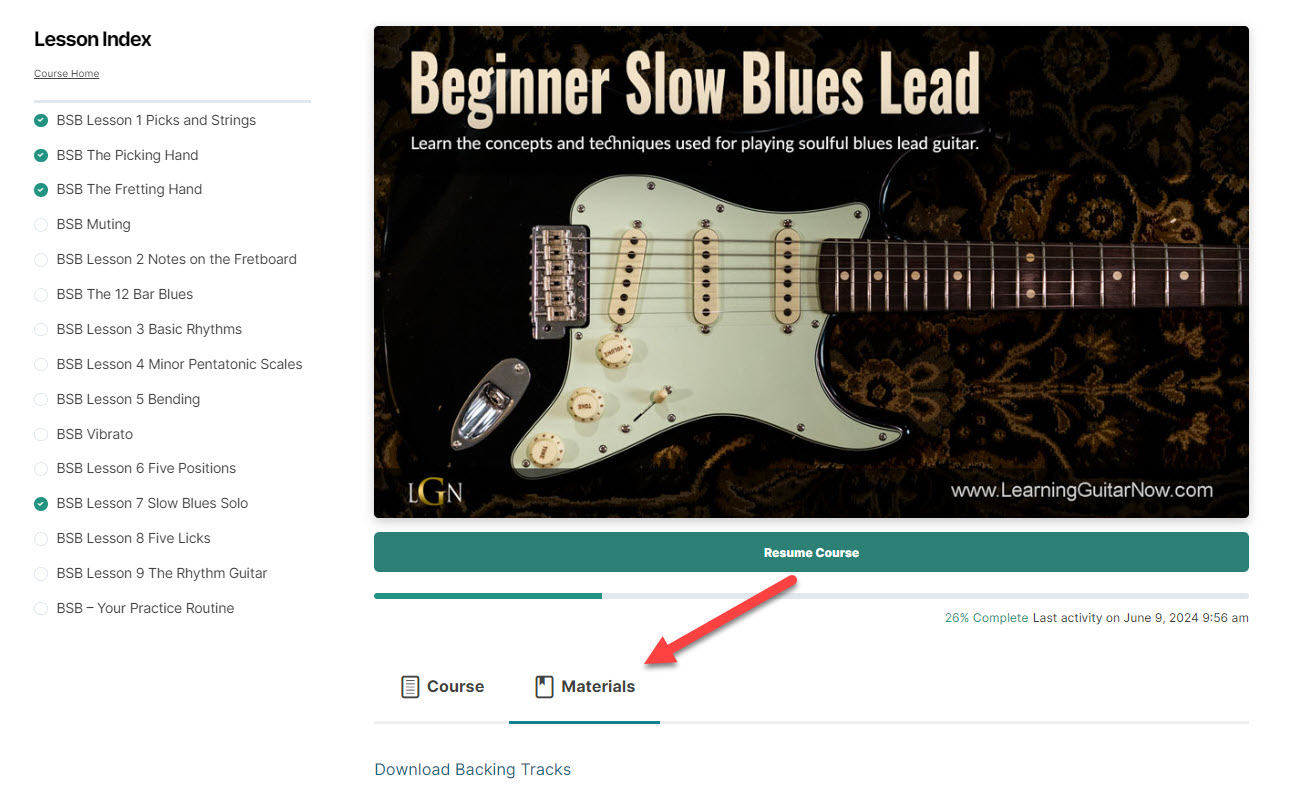The width and height of the screenshot is (1289, 803).
Task: Click green checkmark beside BSB Lesson 1
Action: tap(41, 120)
